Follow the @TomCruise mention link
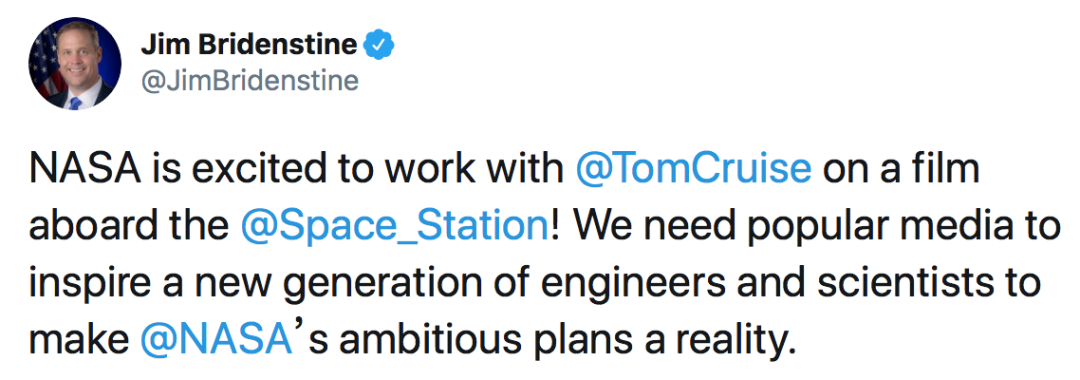This screenshot has width=1080, height=380. tap(692, 171)
